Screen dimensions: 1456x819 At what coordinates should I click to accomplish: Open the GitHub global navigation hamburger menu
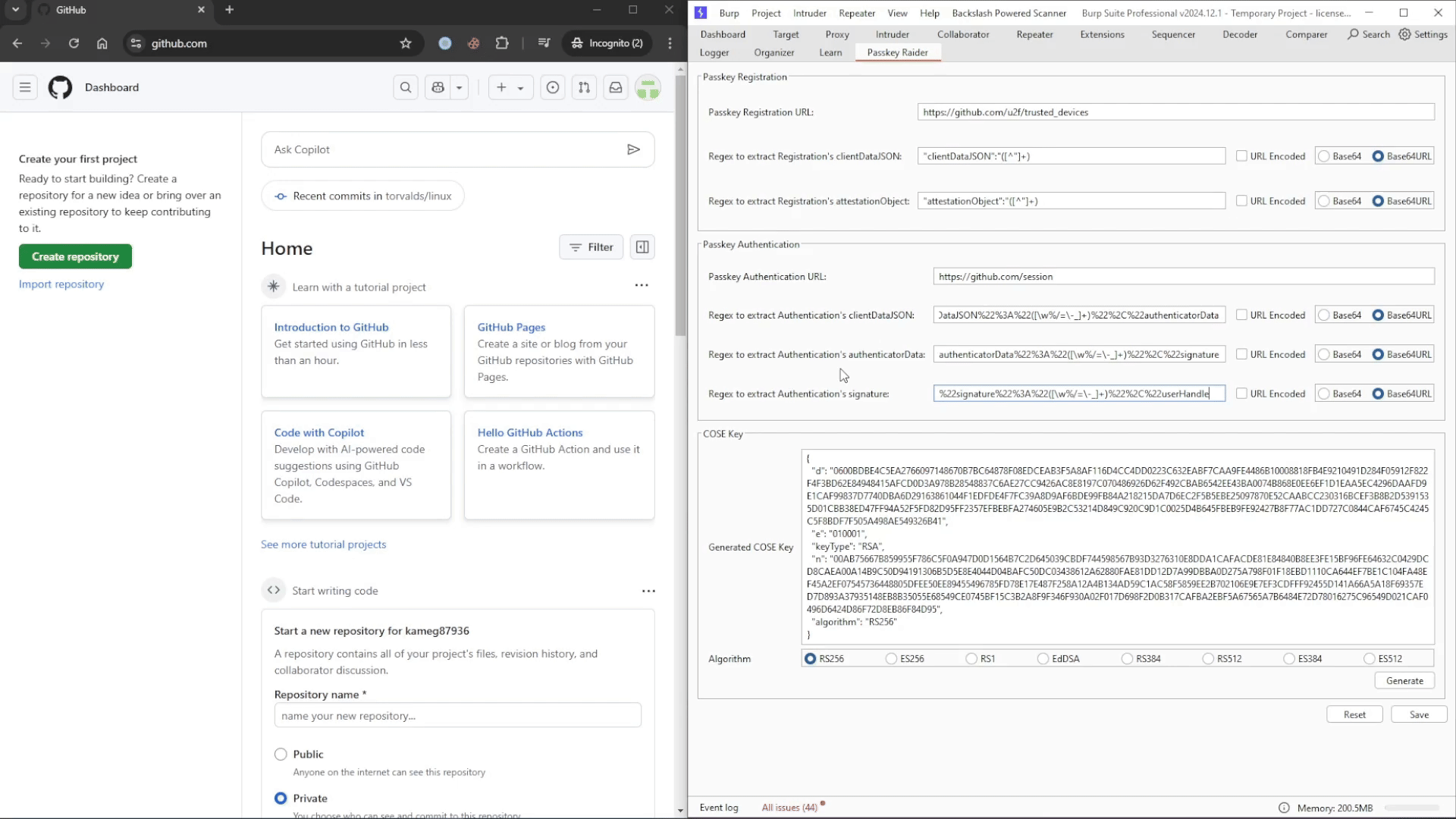coord(25,87)
